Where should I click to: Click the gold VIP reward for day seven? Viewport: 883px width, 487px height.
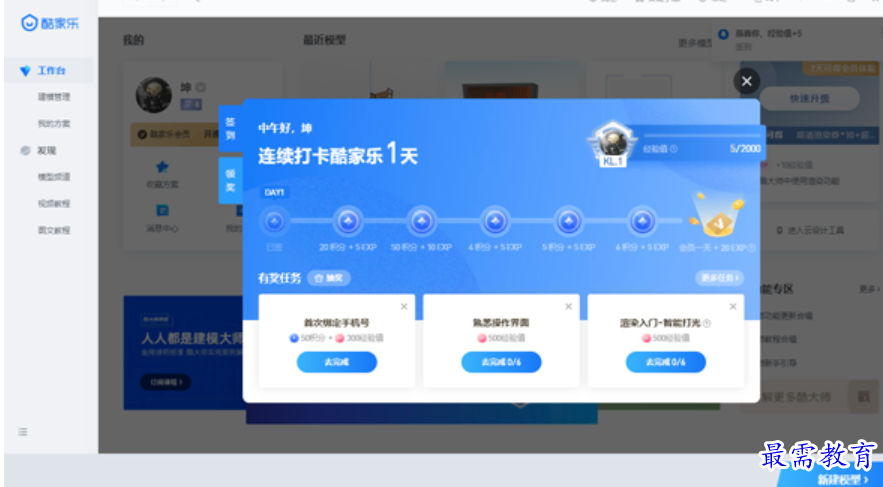(x=717, y=217)
